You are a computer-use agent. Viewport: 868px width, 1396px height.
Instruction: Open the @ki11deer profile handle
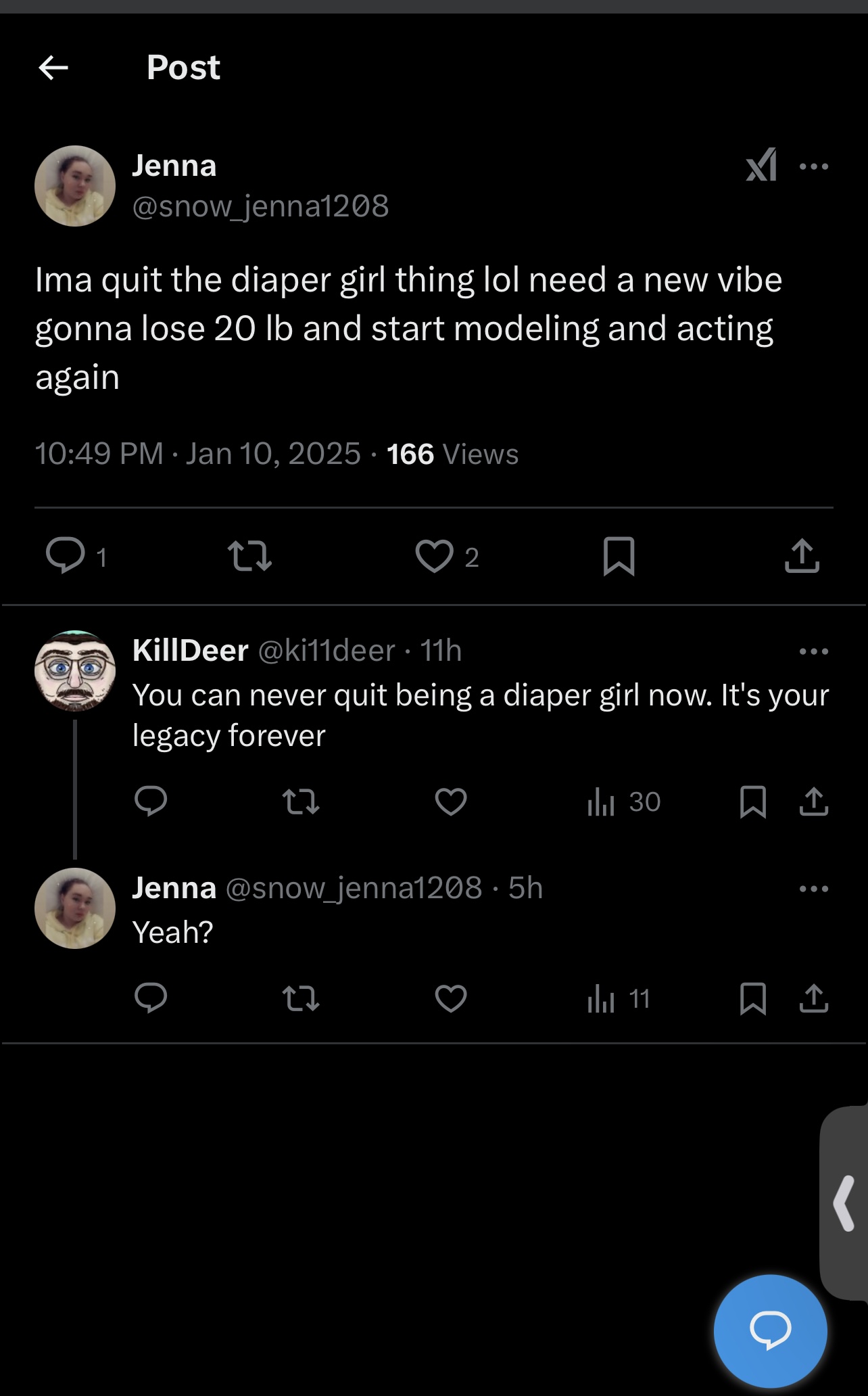pos(327,651)
